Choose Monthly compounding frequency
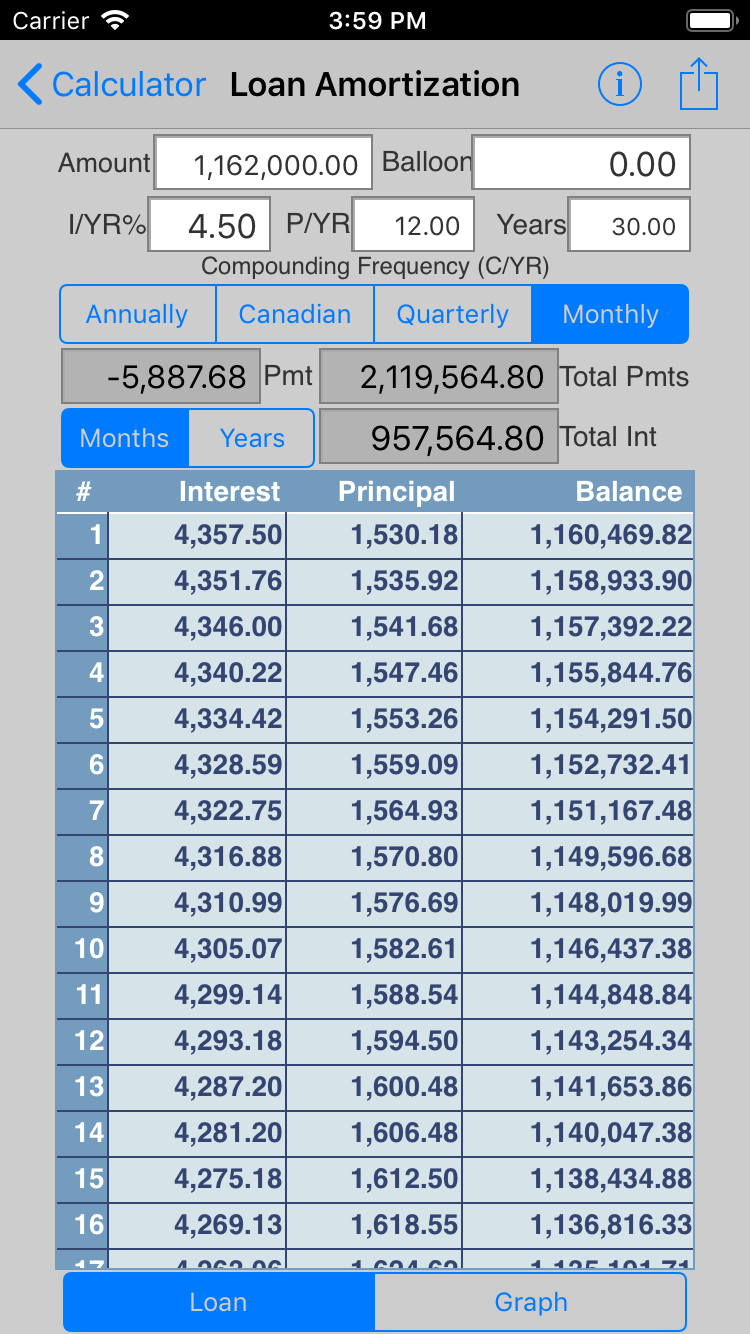Screen dimensions: 750x1334 (610, 314)
